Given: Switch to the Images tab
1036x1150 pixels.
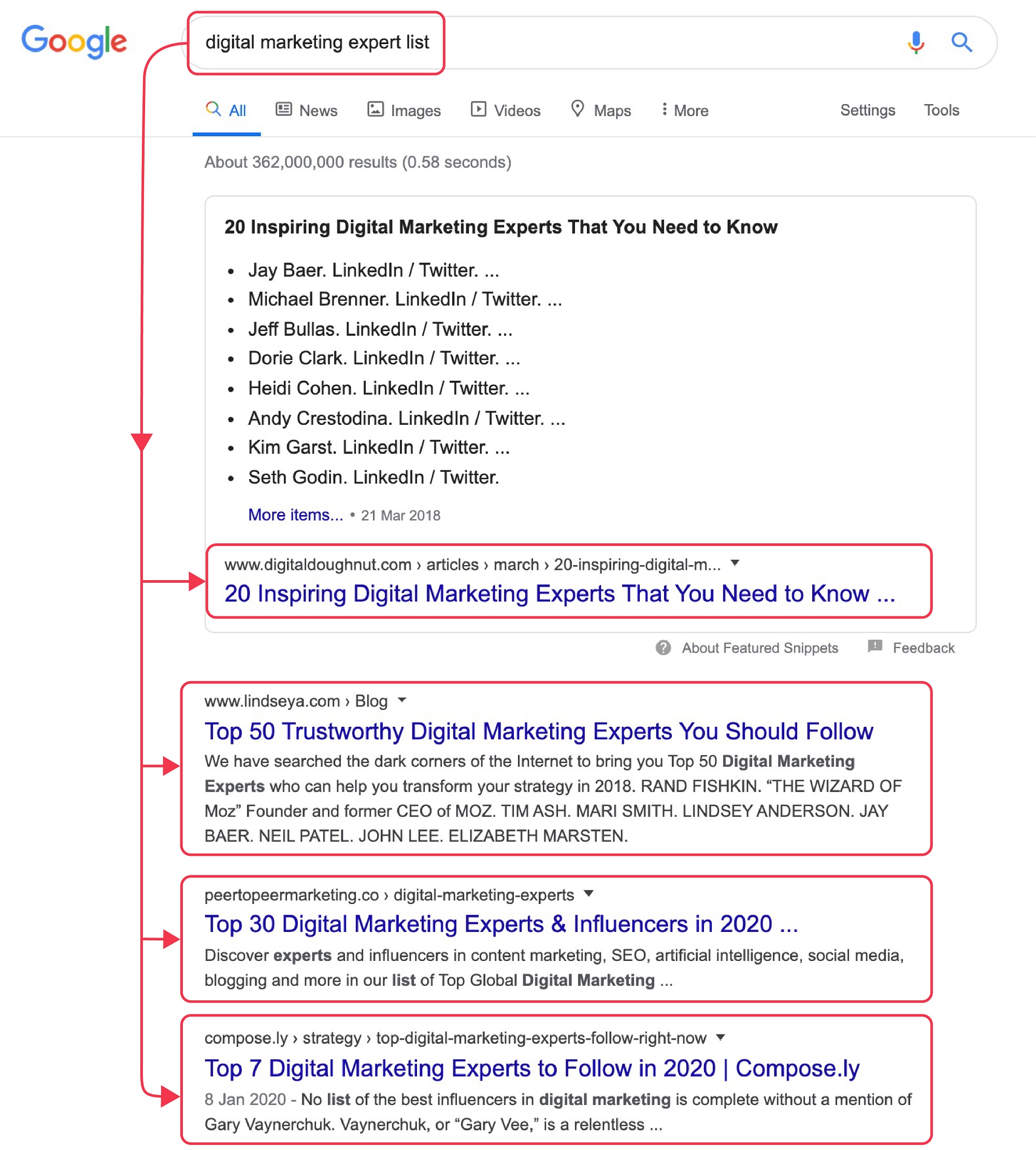Looking at the screenshot, I should (x=404, y=110).
